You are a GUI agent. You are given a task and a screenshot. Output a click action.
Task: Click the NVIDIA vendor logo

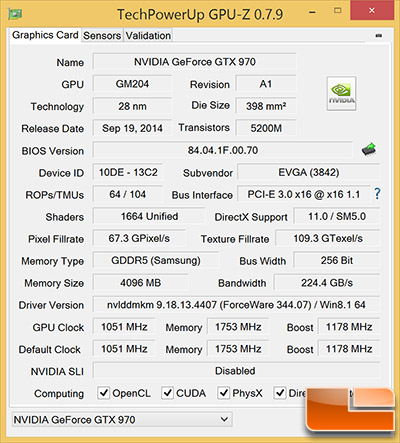[x=341, y=93]
